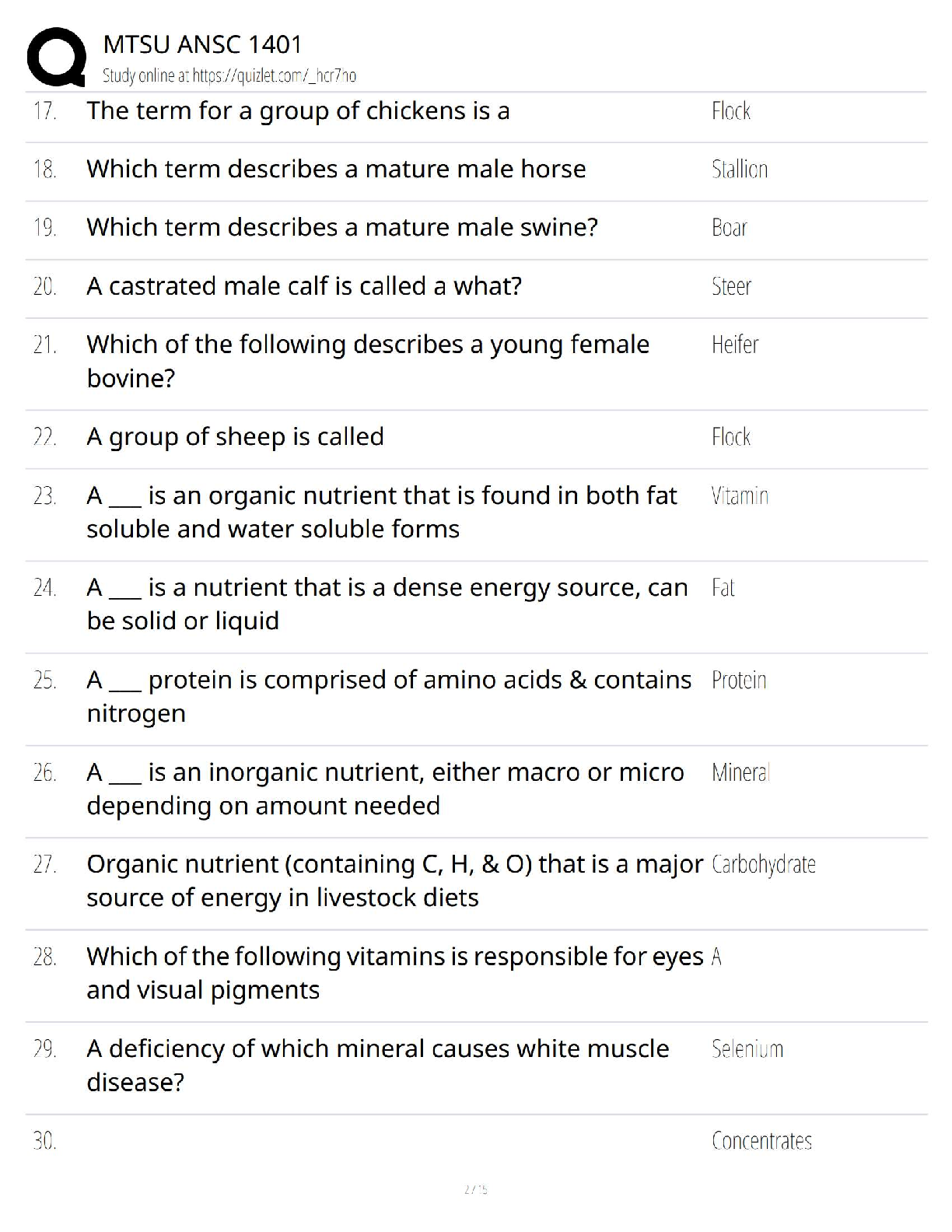
Task: Select the white muscle disease question
Action: tap(378, 1065)
